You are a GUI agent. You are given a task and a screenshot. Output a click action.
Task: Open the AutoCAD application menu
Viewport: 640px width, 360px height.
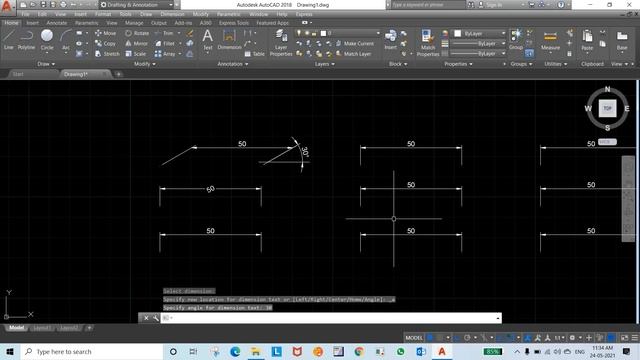click(7, 7)
